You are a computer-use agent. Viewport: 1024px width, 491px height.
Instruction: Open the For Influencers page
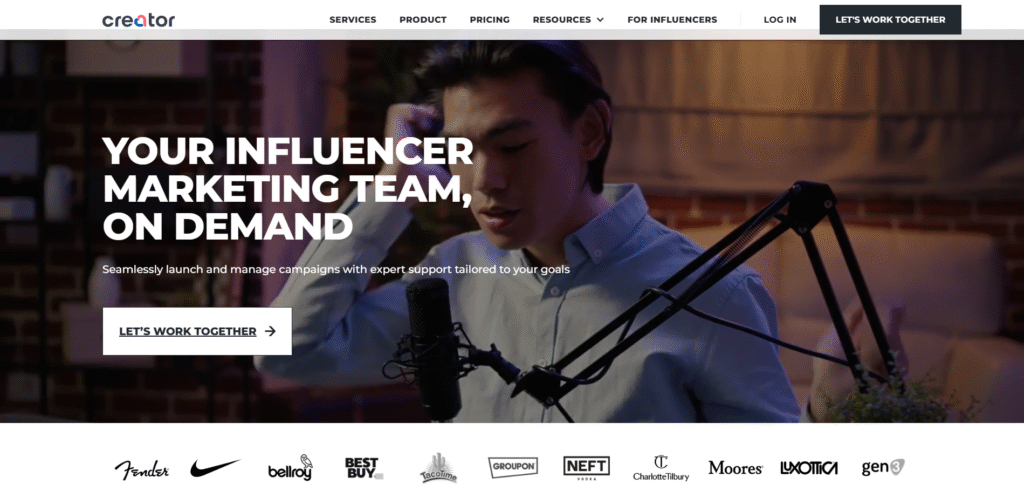[672, 20]
